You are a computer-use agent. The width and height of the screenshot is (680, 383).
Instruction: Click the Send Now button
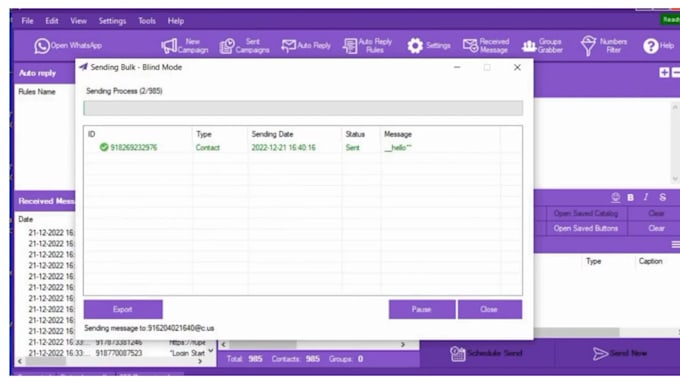coord(620,354)
